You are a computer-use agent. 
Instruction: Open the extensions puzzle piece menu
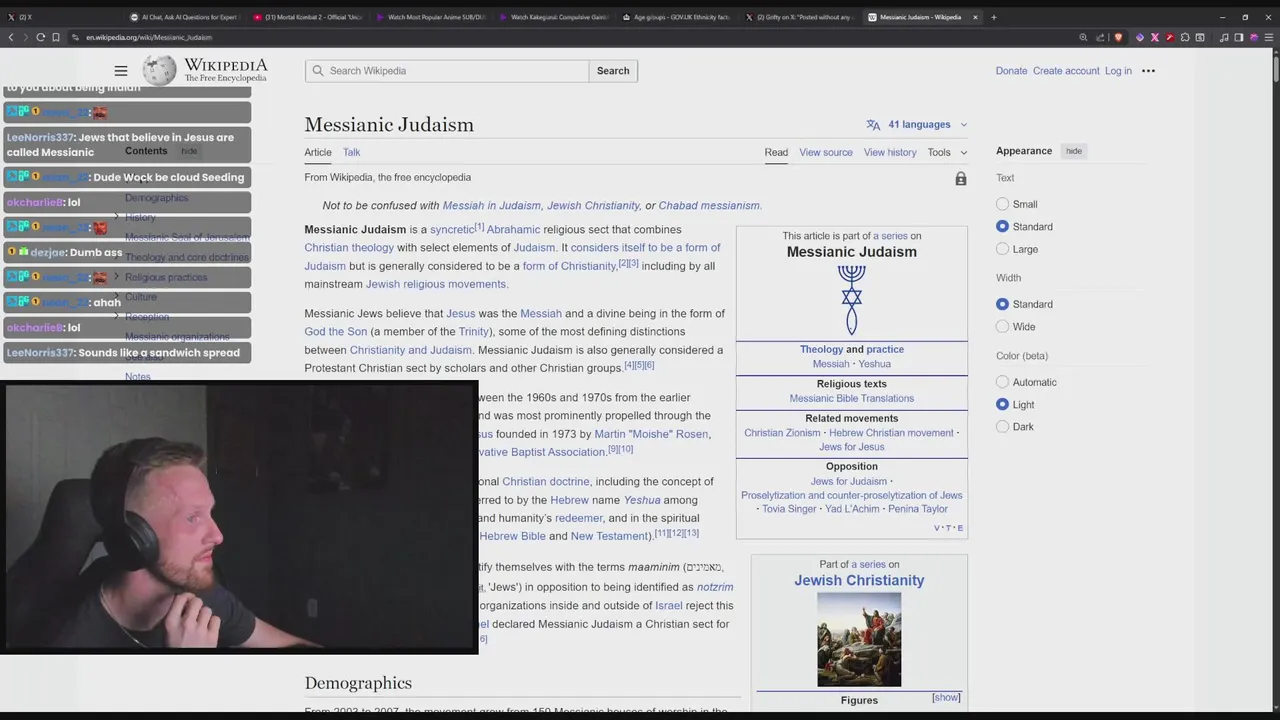(1185, 37)
